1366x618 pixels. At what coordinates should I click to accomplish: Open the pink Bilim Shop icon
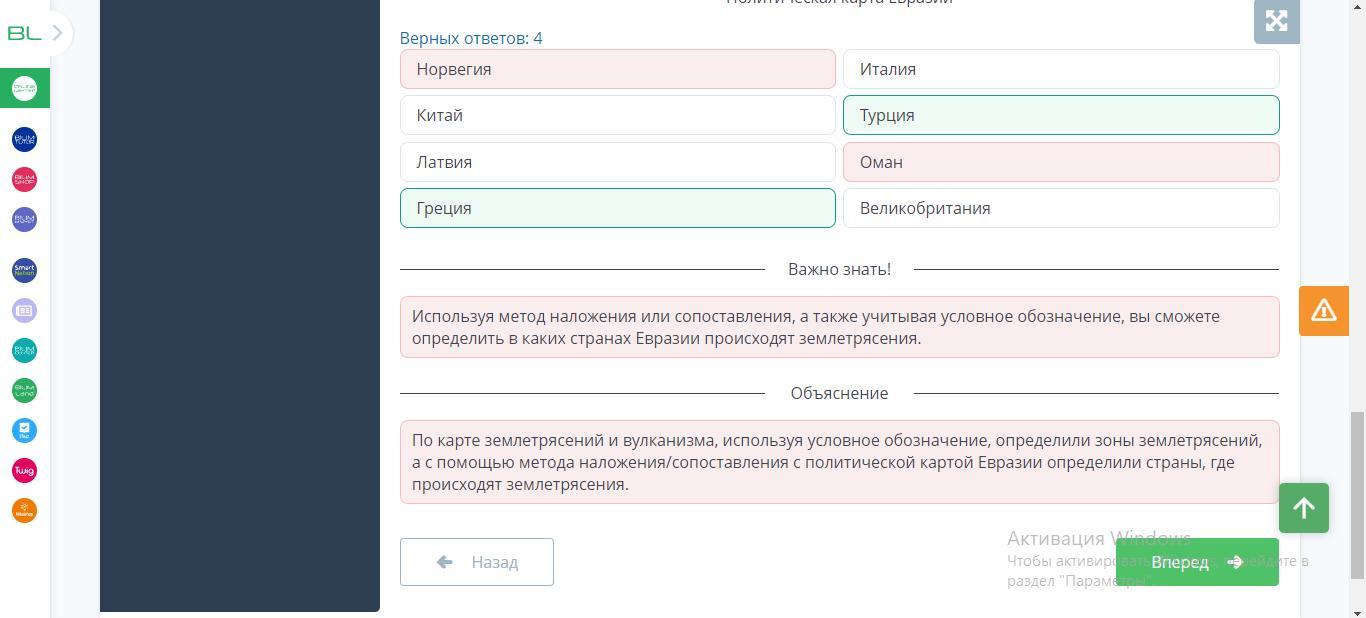(24, 179)
